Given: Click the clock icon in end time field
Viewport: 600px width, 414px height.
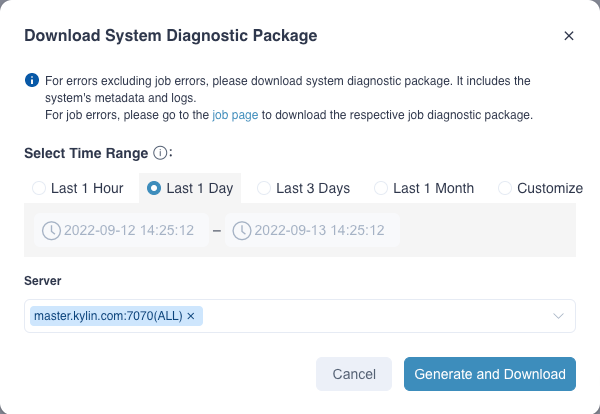Looking at the screenshot, I should coord(241,230).
